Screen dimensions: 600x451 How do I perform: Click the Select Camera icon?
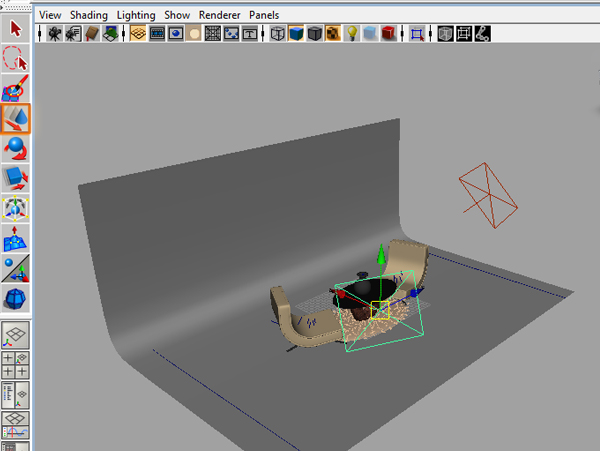point(55,34)
